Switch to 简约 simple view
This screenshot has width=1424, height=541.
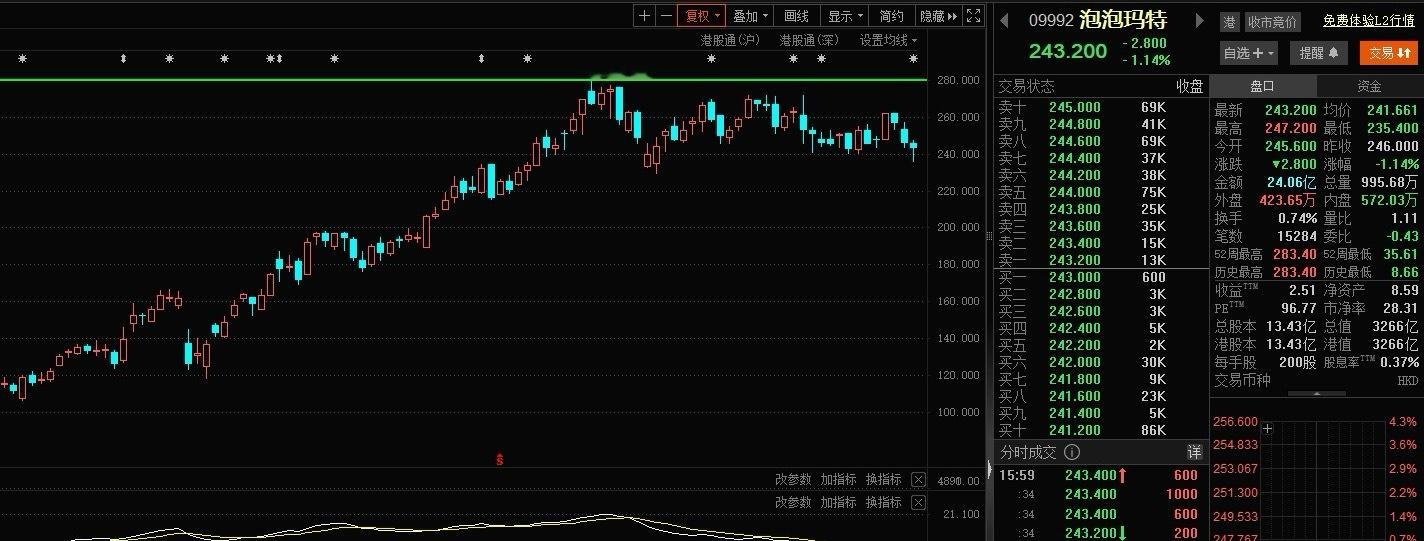point(892,16)
